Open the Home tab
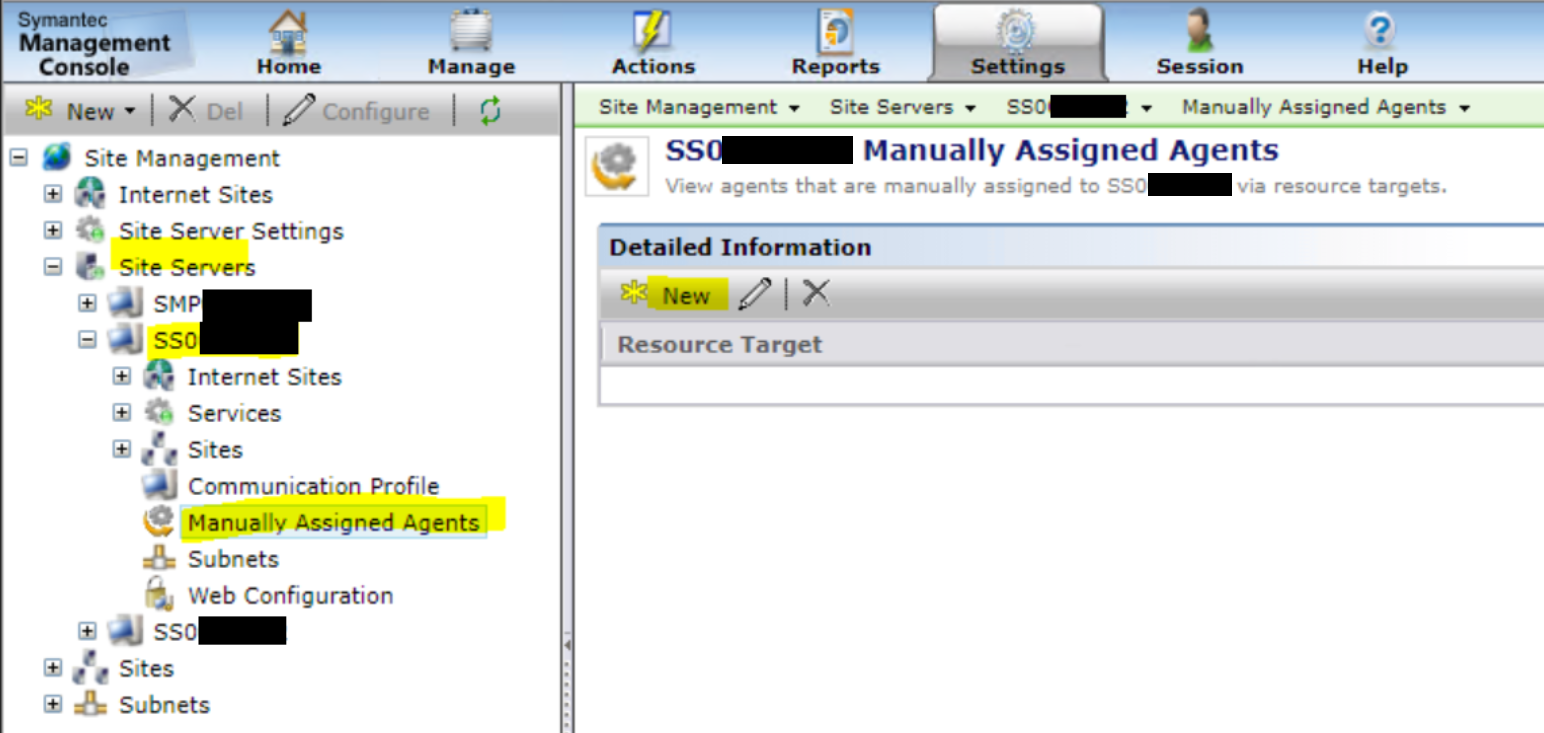 (289, 42)
